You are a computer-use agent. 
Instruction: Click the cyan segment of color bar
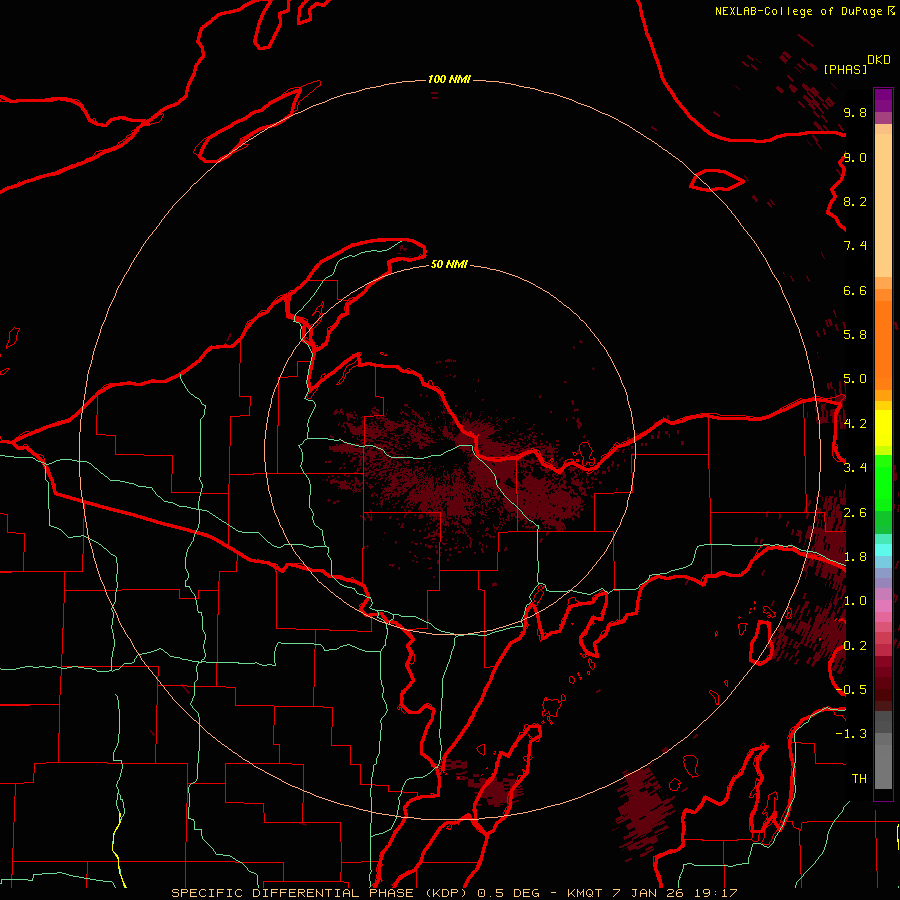[x=883, y=550]
